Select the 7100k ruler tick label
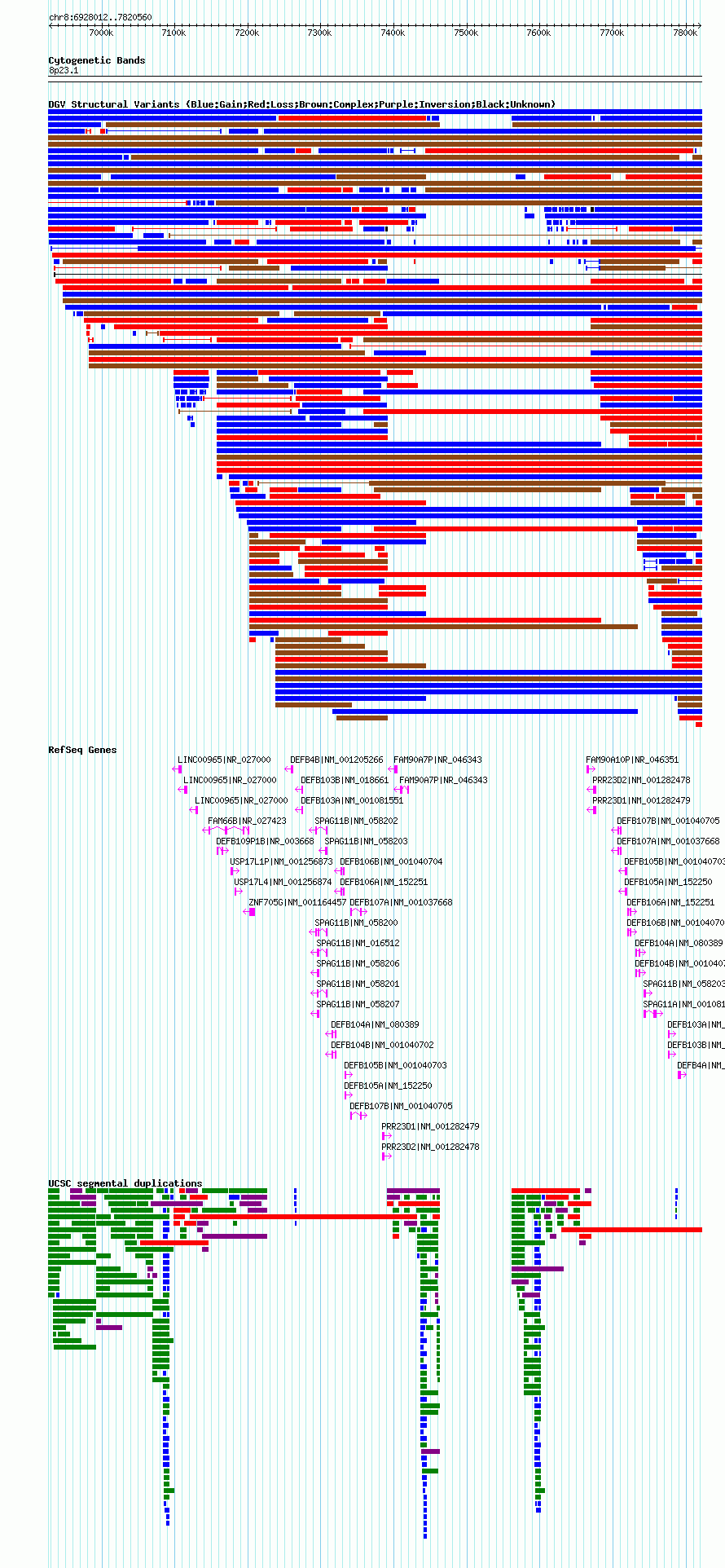 pos(174,33)
